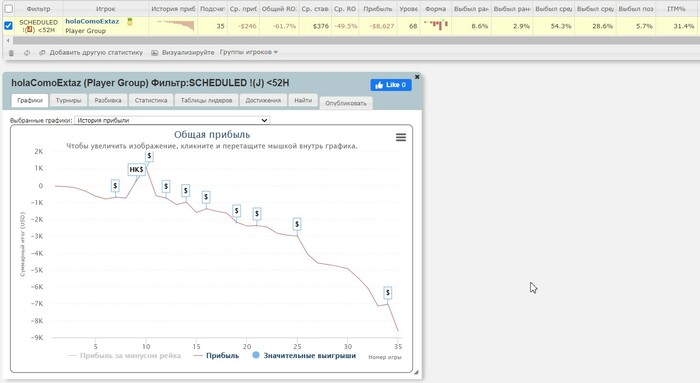Sort by the ITM% column header
Image resolution: width=700 pixels, height=383 pixels.
(675, 8)
